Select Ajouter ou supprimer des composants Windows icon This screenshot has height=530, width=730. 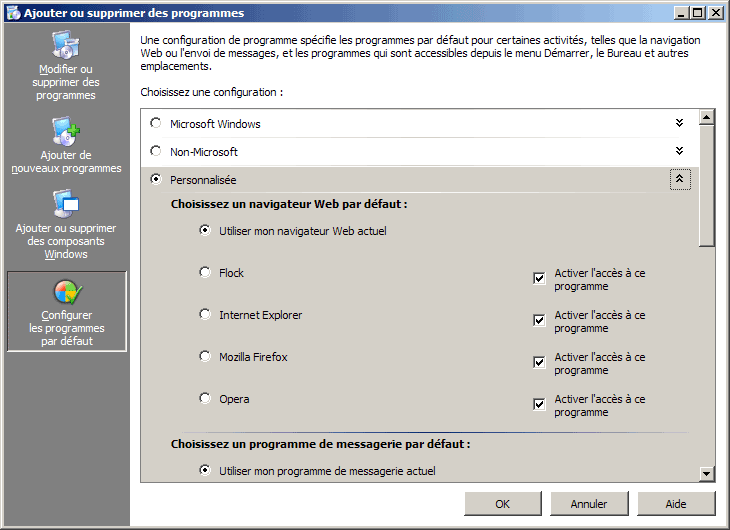pos(66,205)
